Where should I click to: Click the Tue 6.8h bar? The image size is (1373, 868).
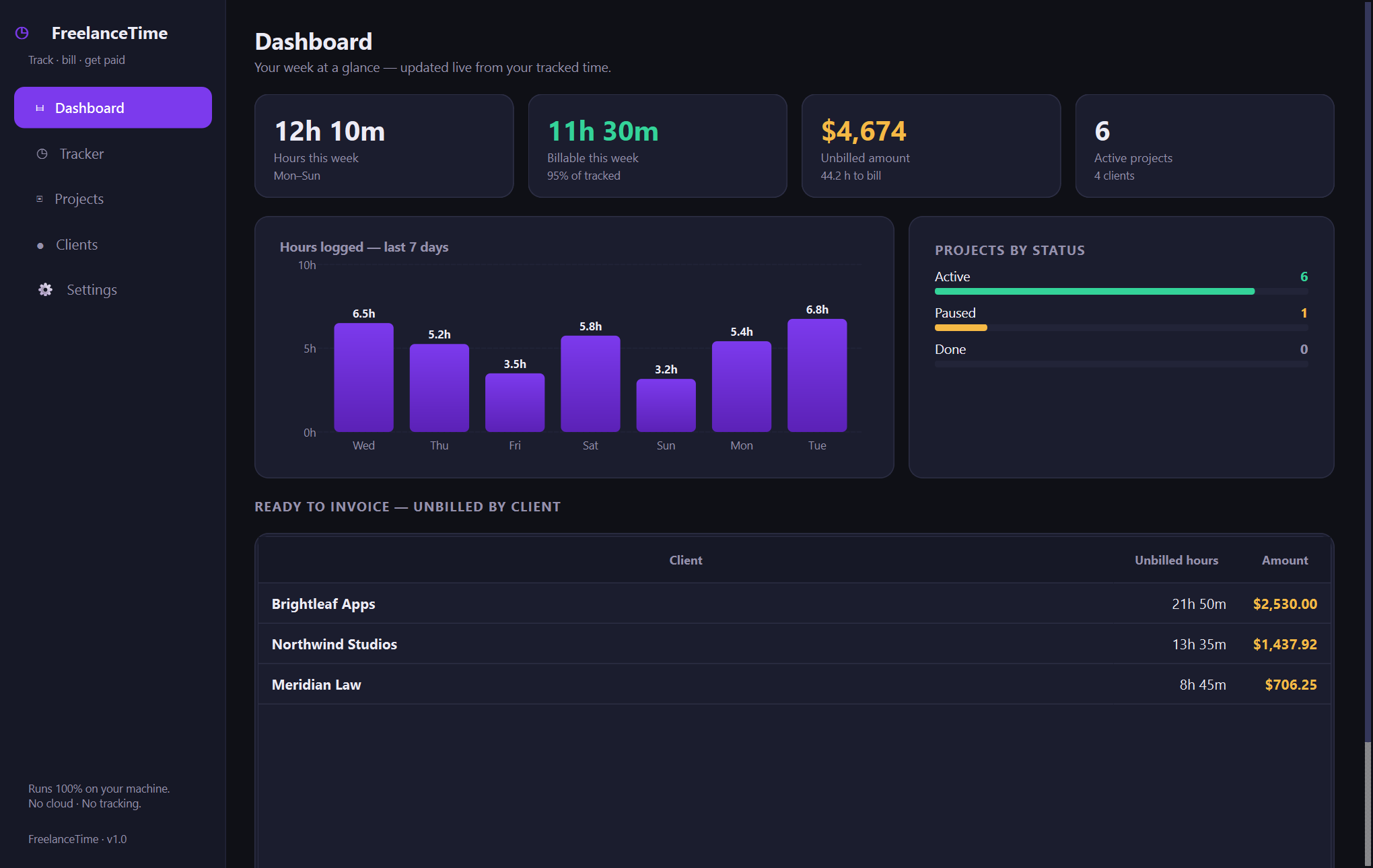tap(817, 375)
